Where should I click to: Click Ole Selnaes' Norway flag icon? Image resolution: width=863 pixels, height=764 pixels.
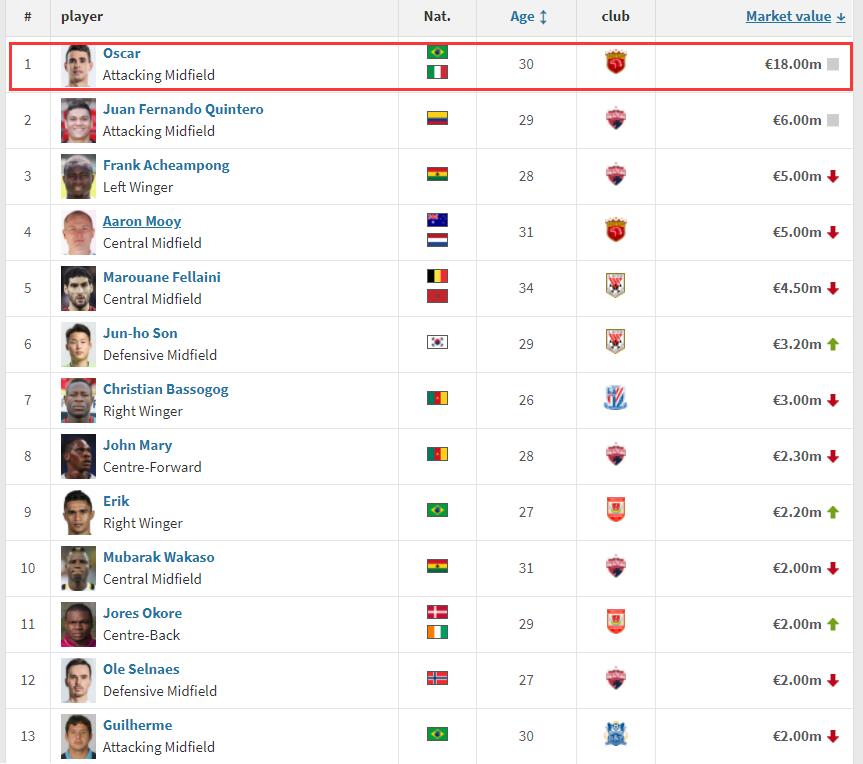pyautogui.click(x=437, y=678)
